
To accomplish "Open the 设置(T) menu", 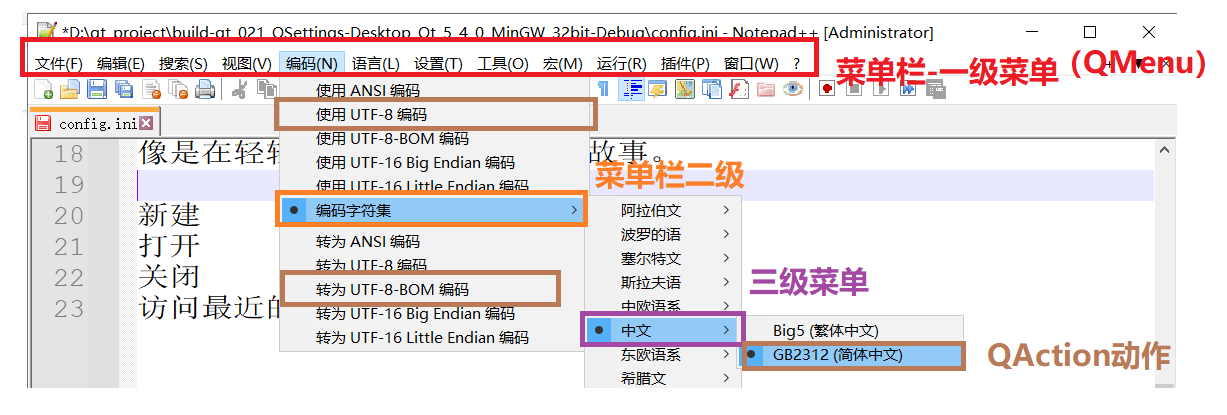I will 438,63.
